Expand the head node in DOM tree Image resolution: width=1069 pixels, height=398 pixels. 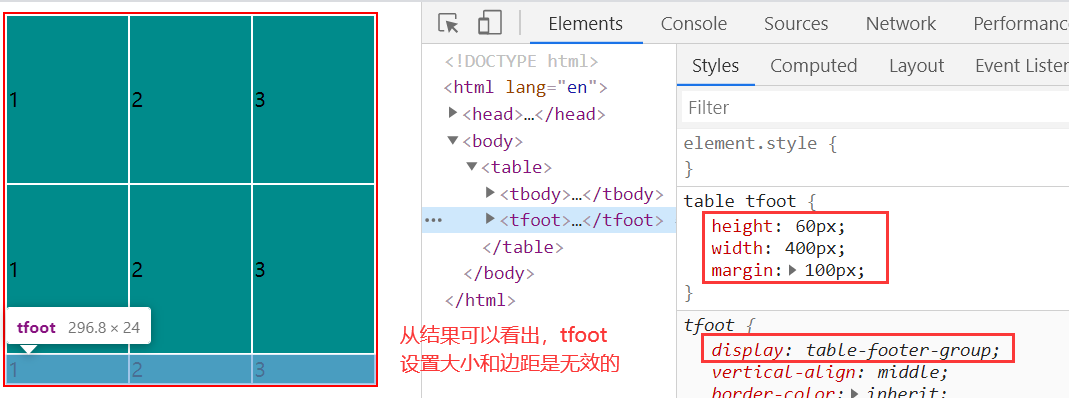point(453,112)
